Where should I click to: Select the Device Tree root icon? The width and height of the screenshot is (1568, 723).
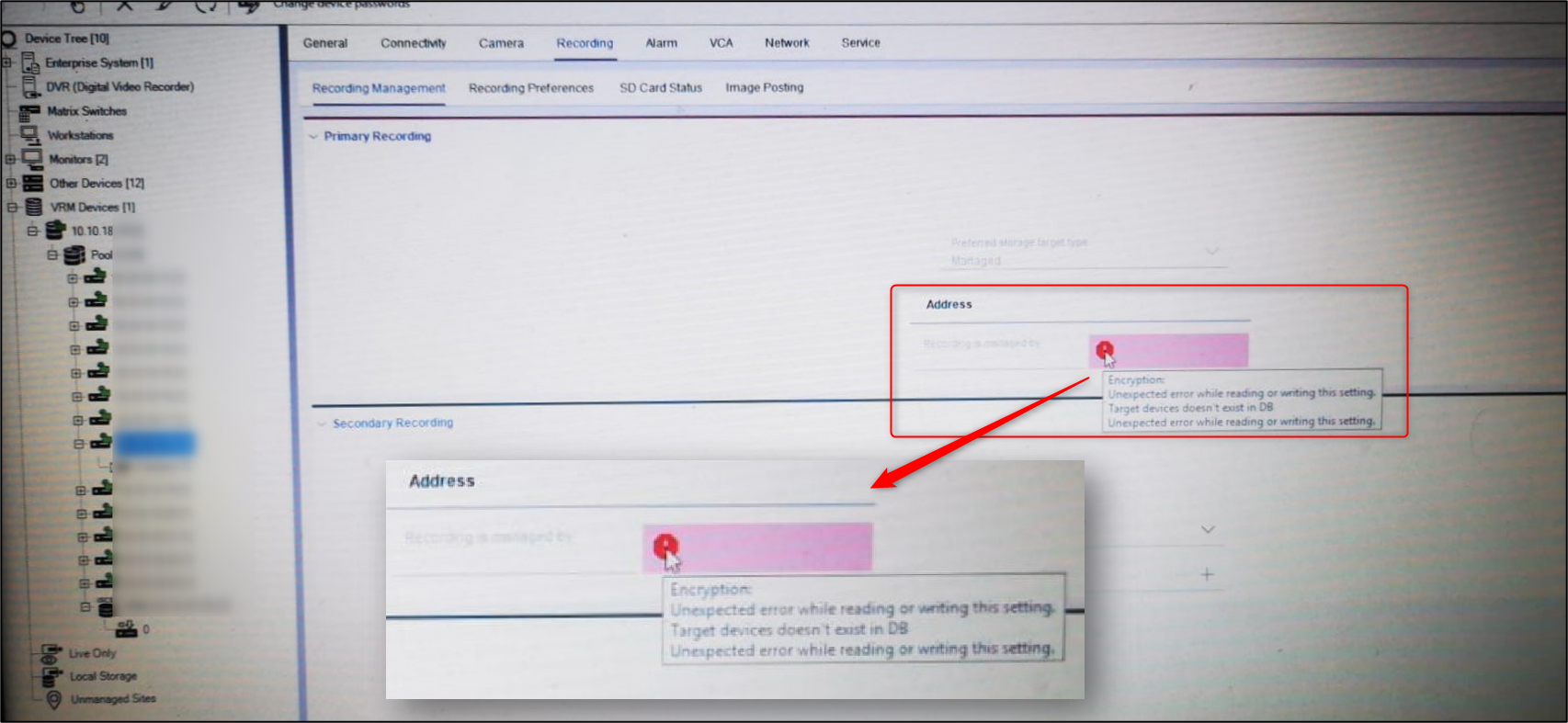9,39
